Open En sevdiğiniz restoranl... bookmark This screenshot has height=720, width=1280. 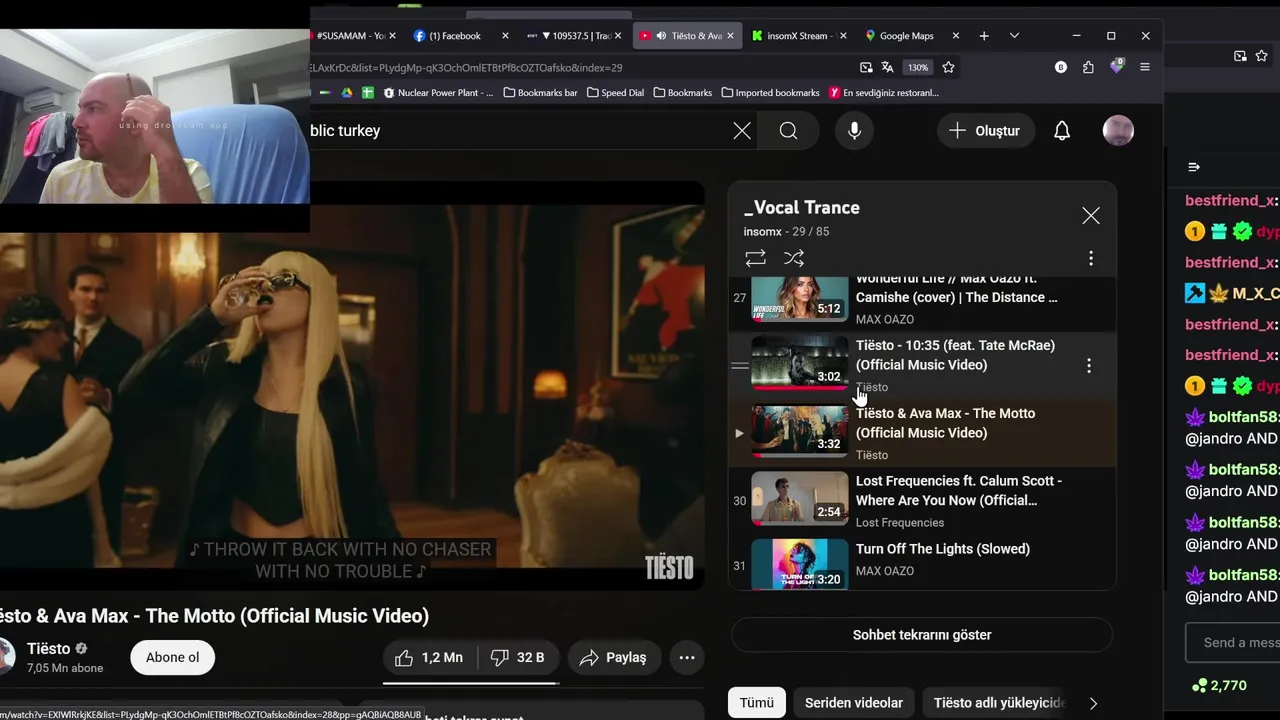tap(884, 93)
